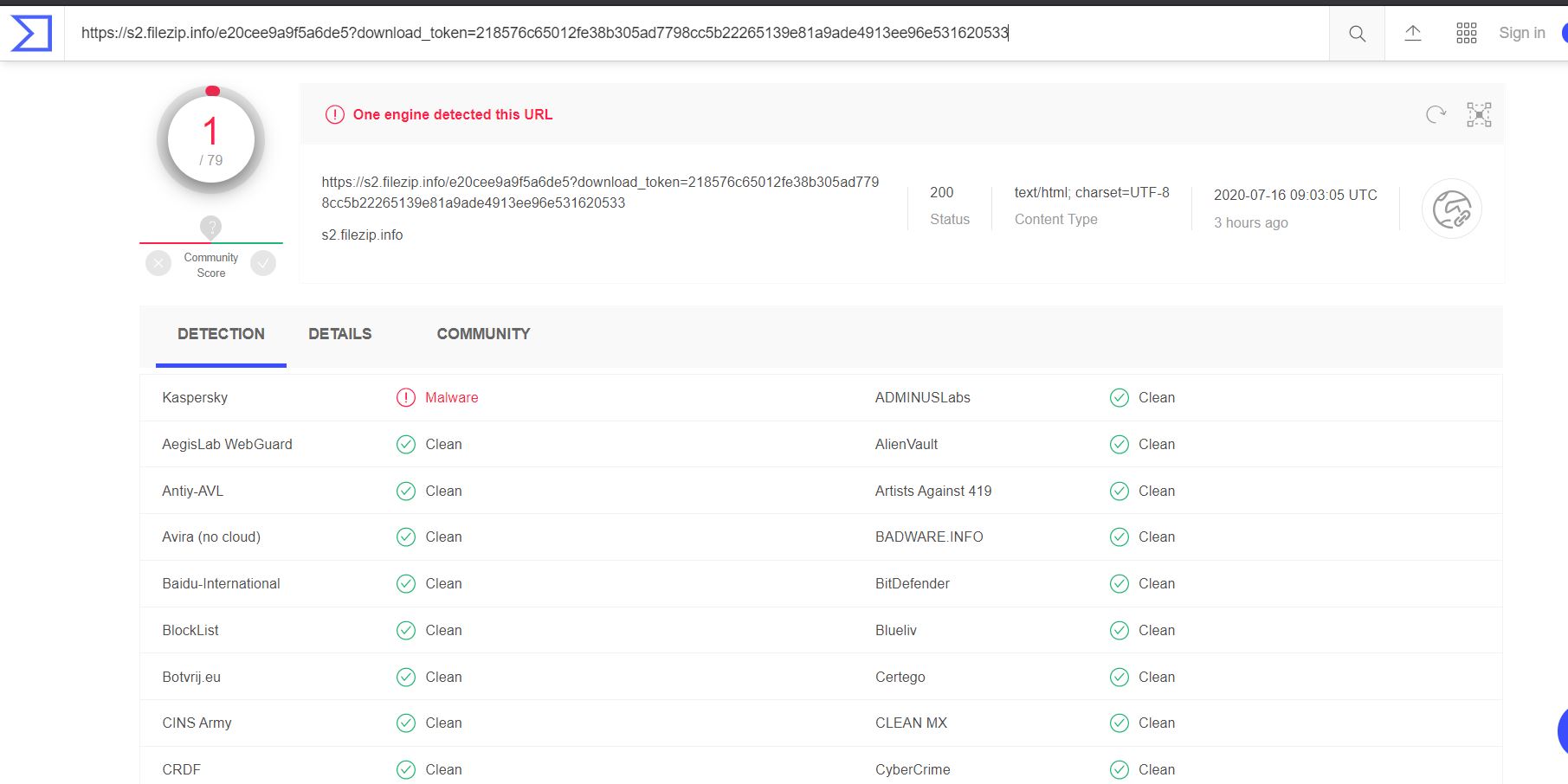
Task: Click the green check icon for Antiy-AVL
Action: coord(406,491)
